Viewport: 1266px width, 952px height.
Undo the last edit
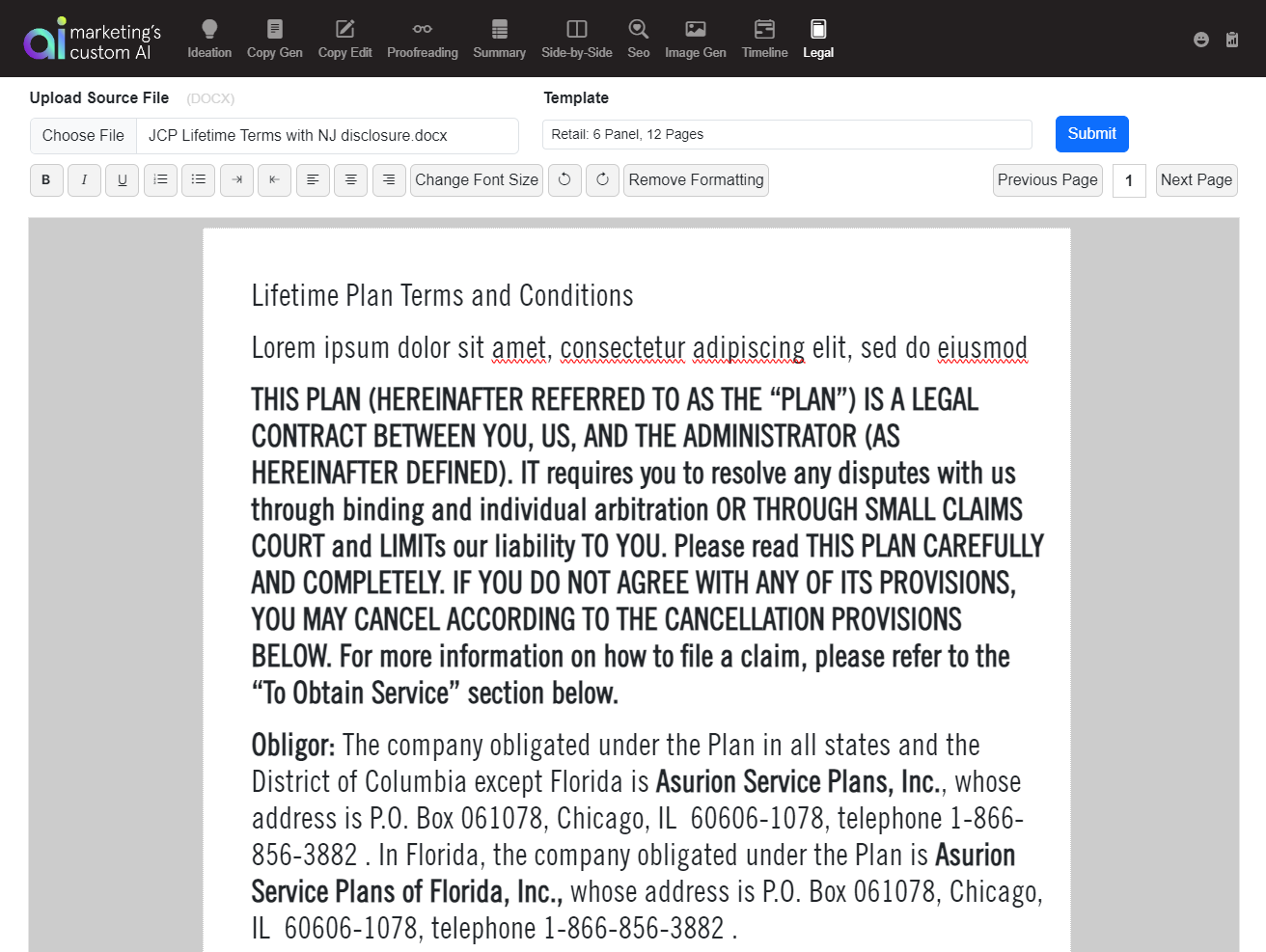click(564, 180)
